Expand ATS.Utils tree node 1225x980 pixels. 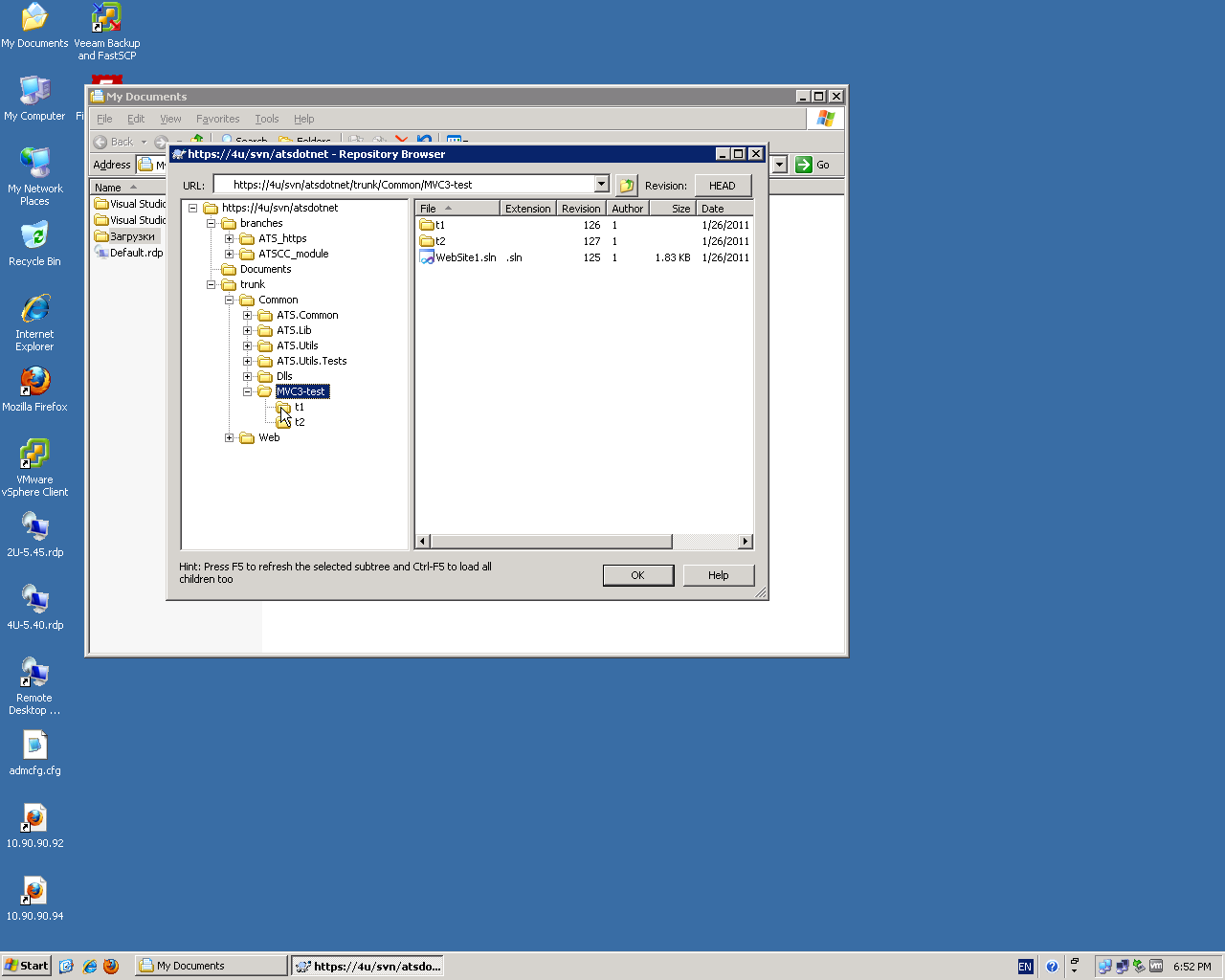(x=247, y=345)
